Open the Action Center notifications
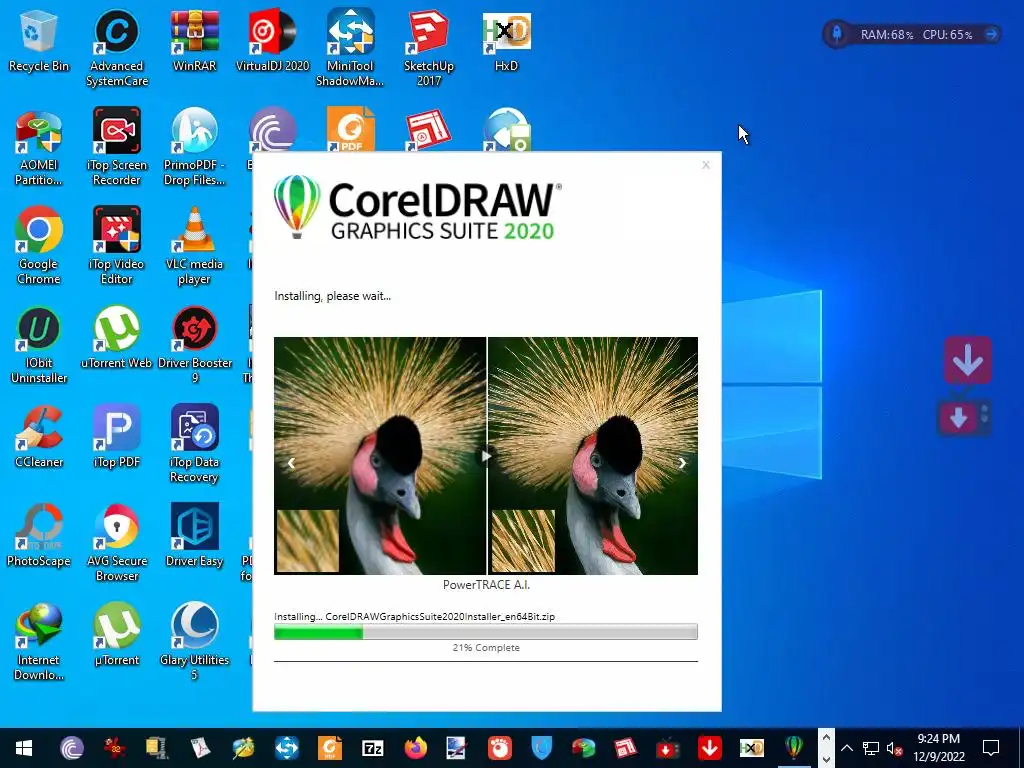 point(991,748)
